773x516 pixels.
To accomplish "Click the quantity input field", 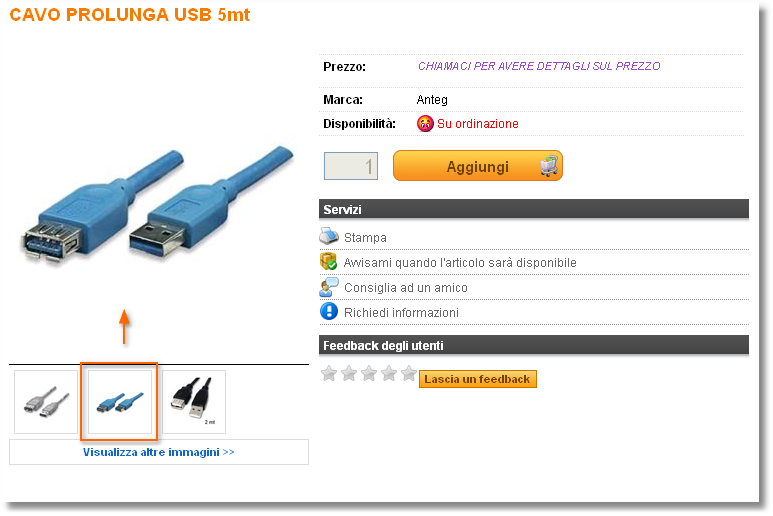I will (x=351, y=166).
